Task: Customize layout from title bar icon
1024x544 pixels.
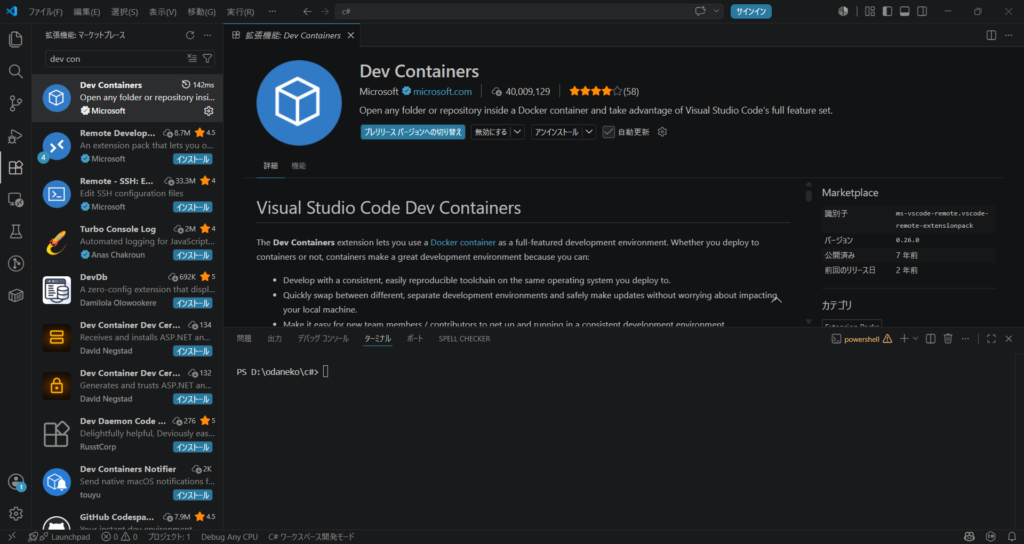Action: pos(870,11)
